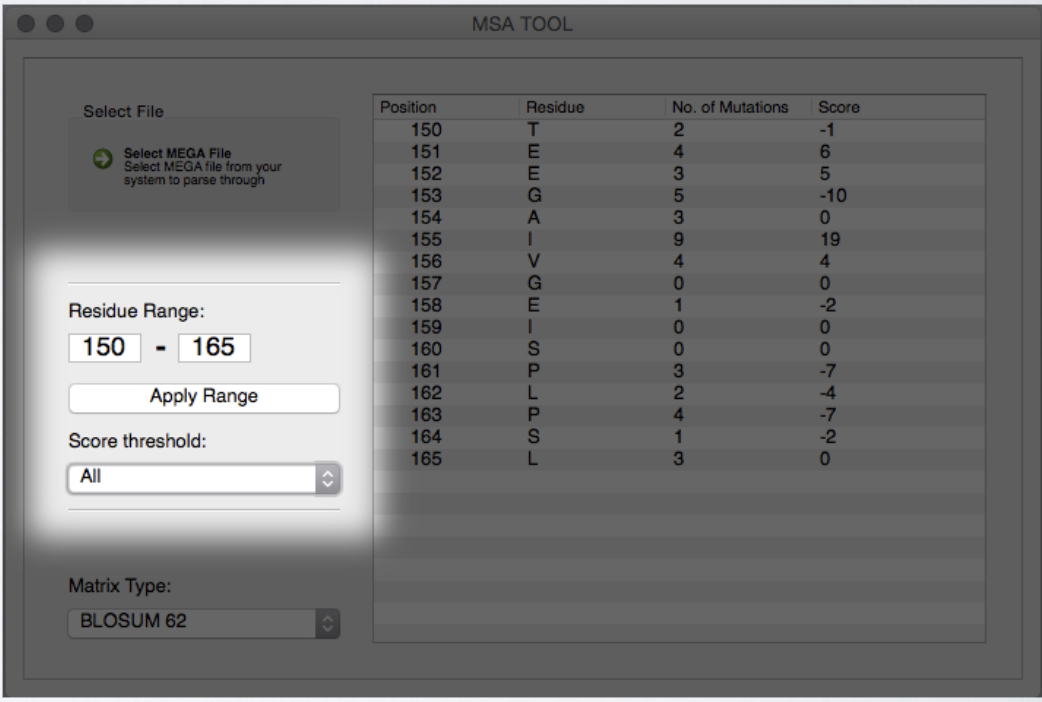Click the score value 6 in row 151

tap(825, 152)
